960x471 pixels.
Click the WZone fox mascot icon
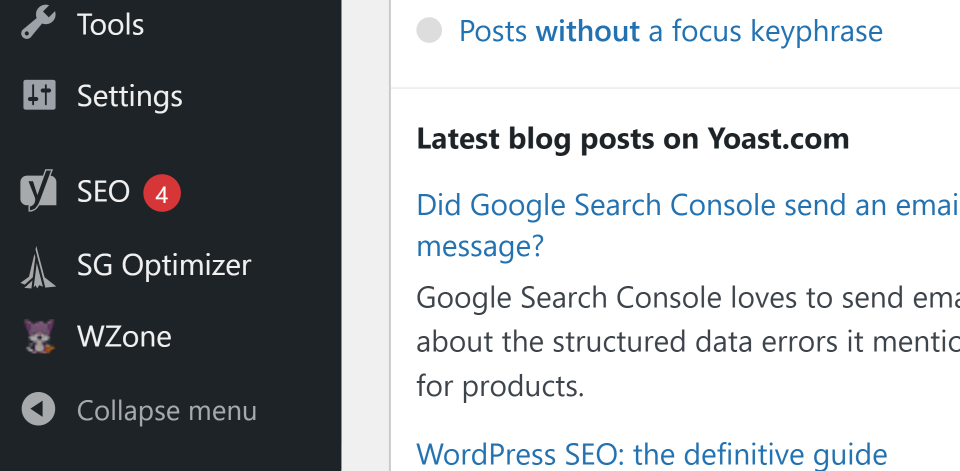point(39,336)
